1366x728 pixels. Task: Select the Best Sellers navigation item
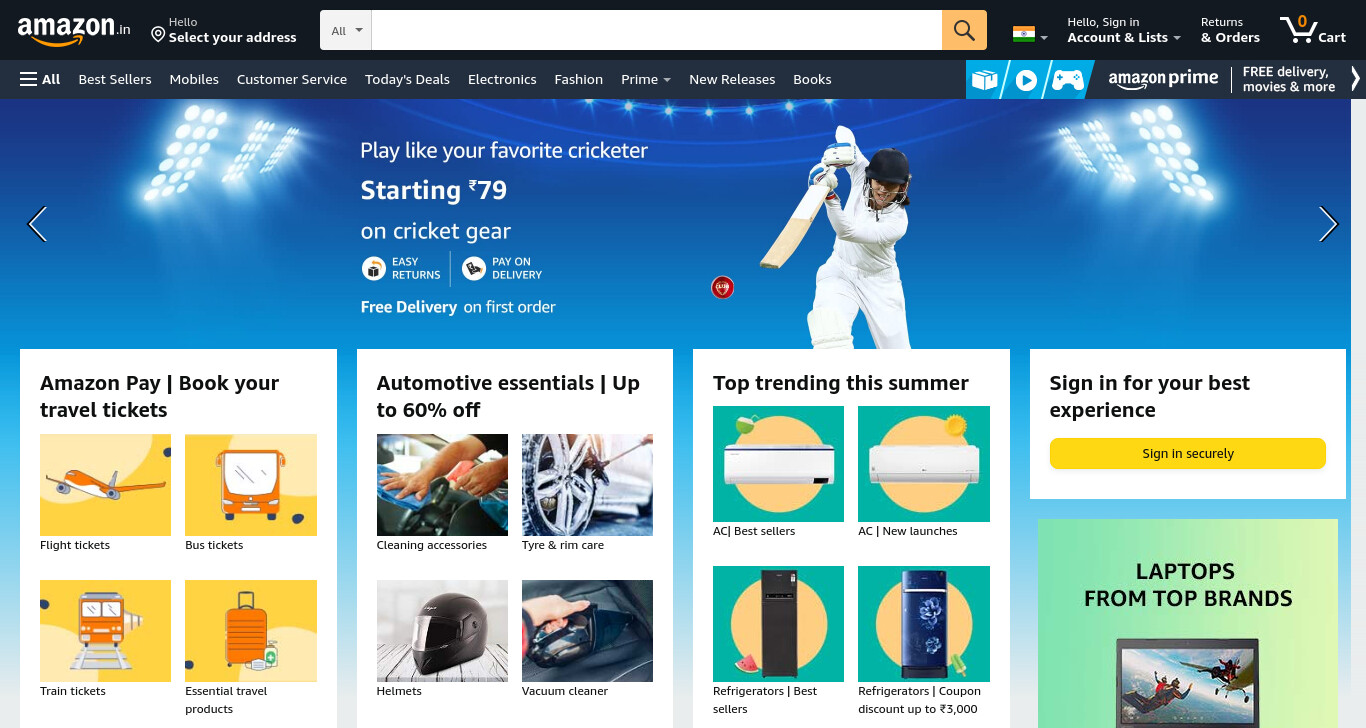tap(115, 79)
